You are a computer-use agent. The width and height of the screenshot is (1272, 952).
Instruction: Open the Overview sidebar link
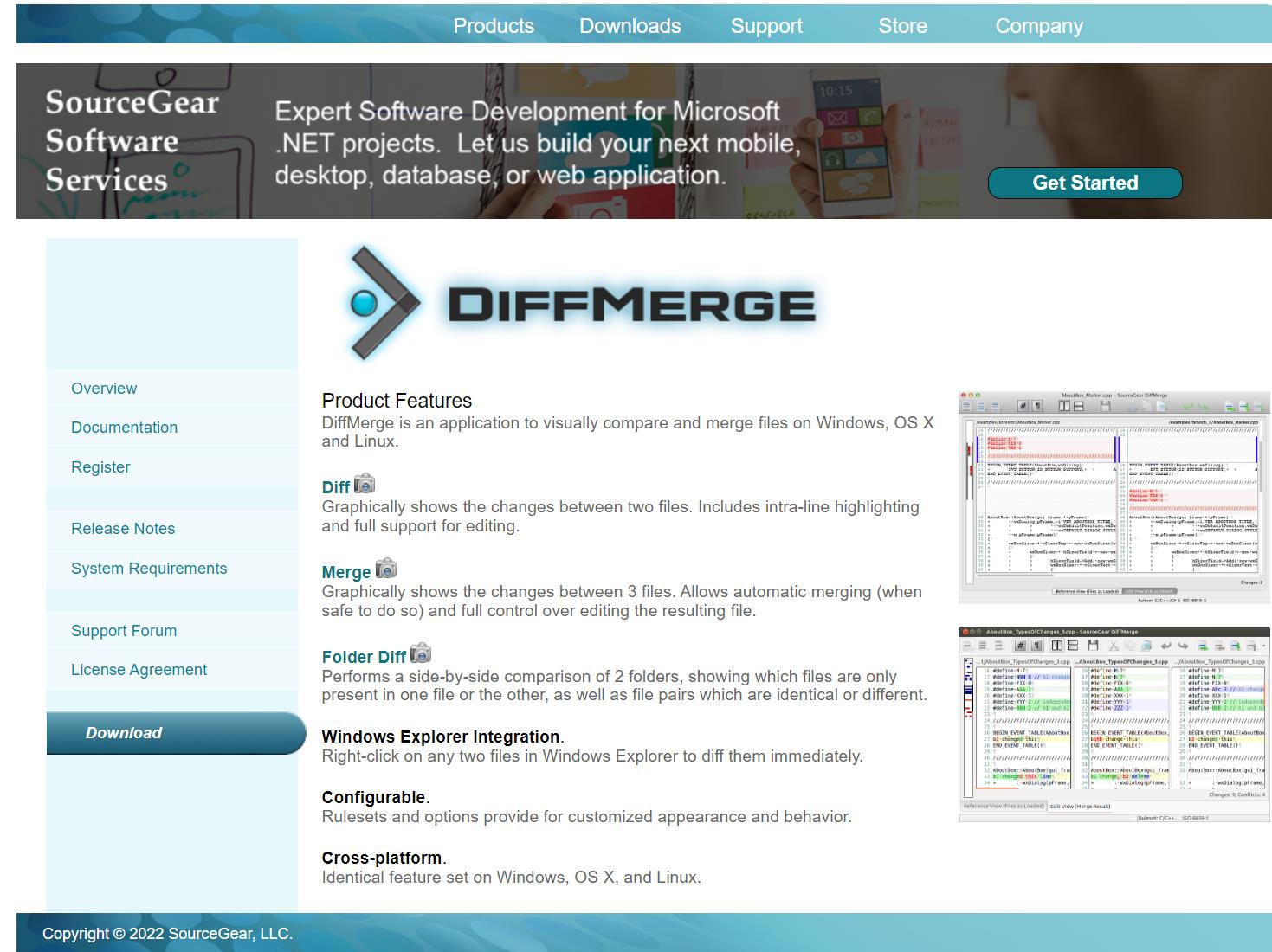104,389
